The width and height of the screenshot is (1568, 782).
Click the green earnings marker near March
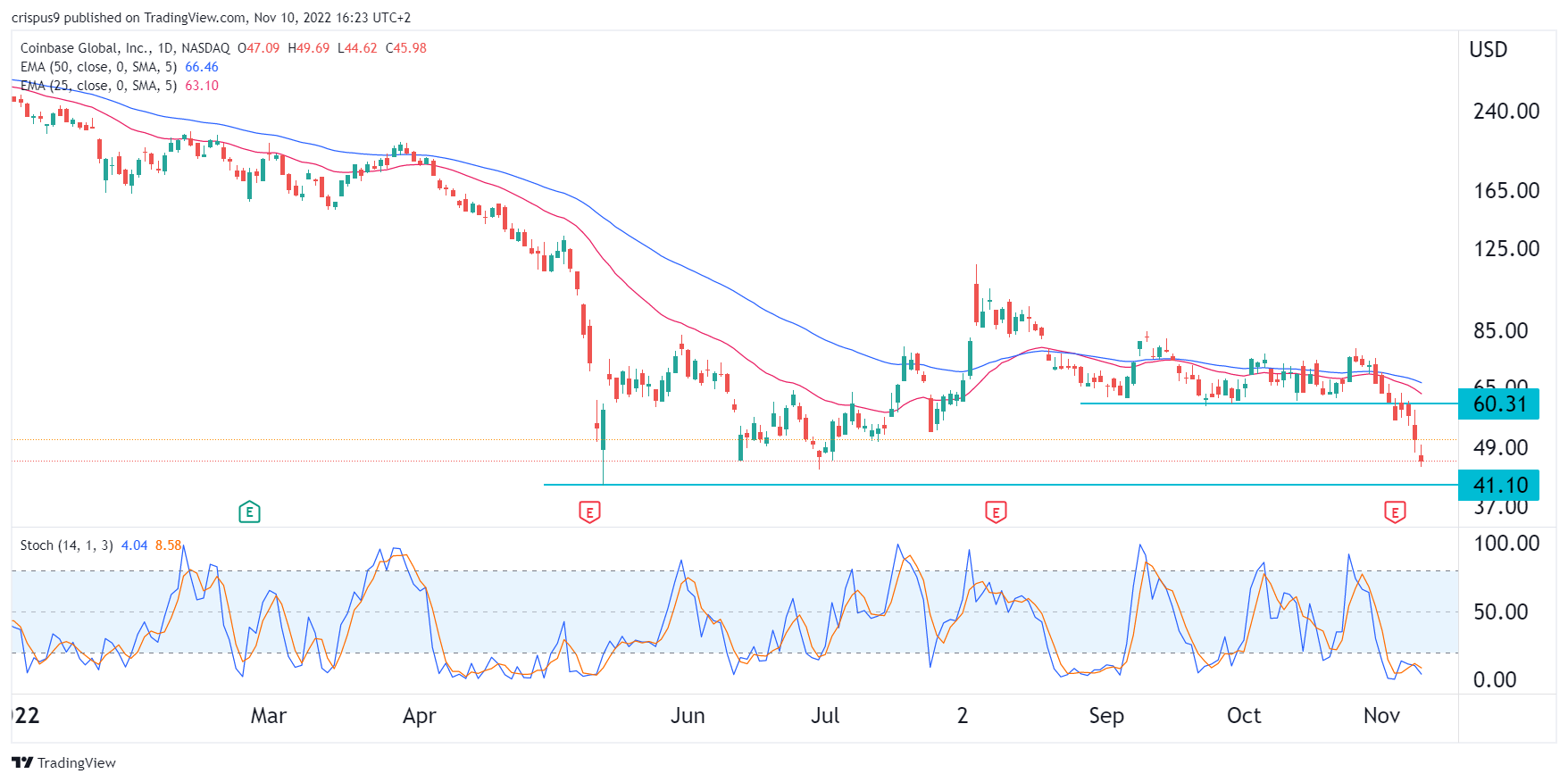click(x=249, y=512)
